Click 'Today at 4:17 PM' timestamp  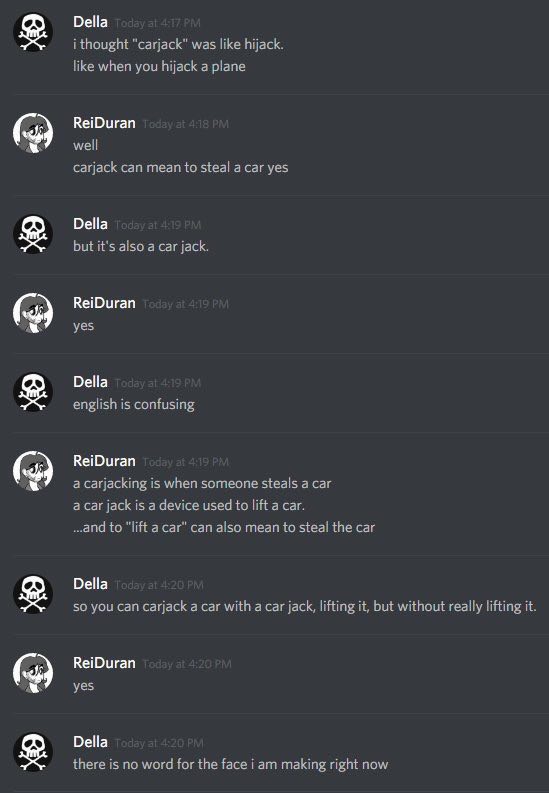pos(158,23)
